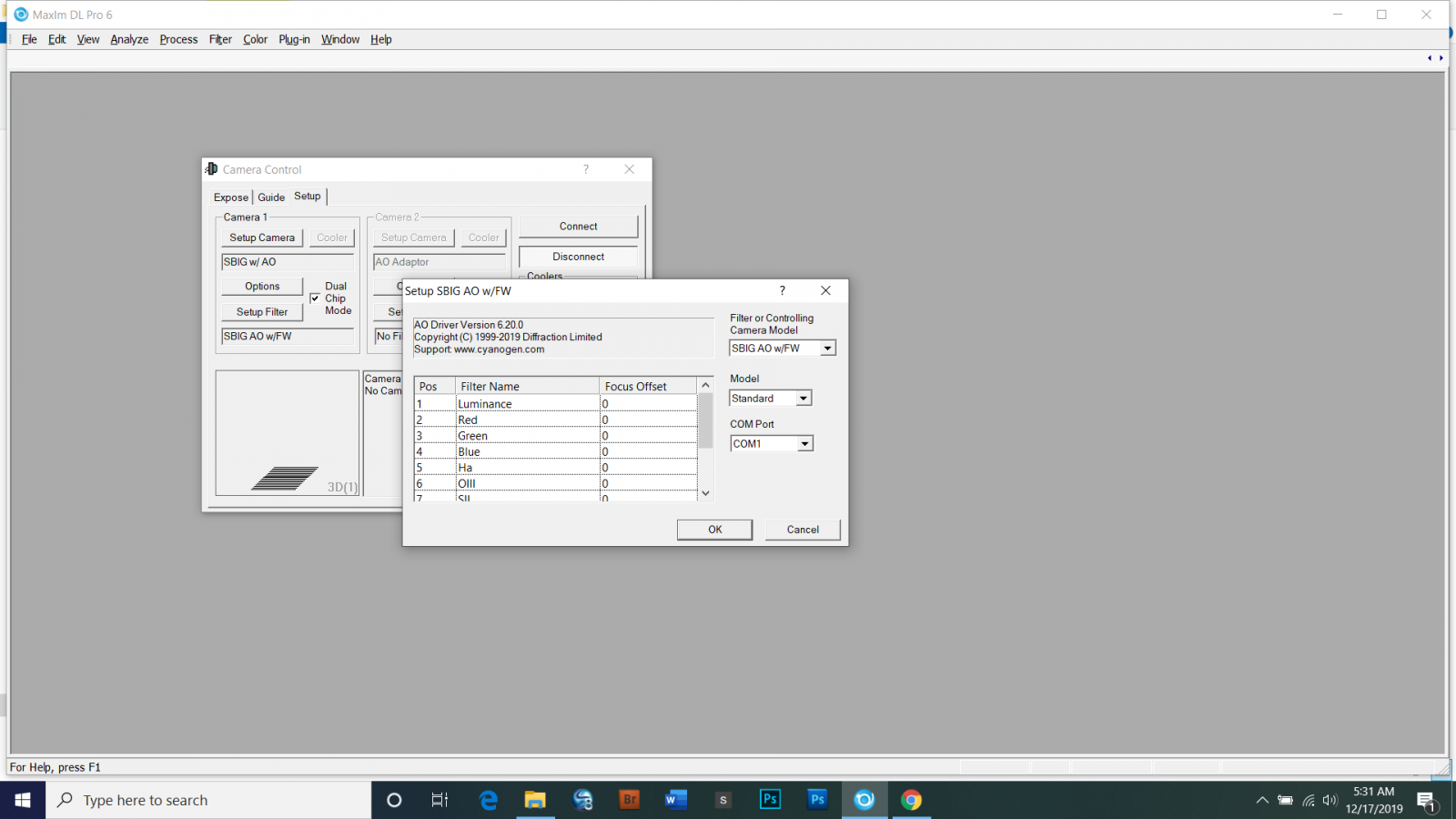Click Setup Camera for Camera 1
The width and height of the screenshot is (1456, 819).
pyautogui.click(x=262, y=238)
